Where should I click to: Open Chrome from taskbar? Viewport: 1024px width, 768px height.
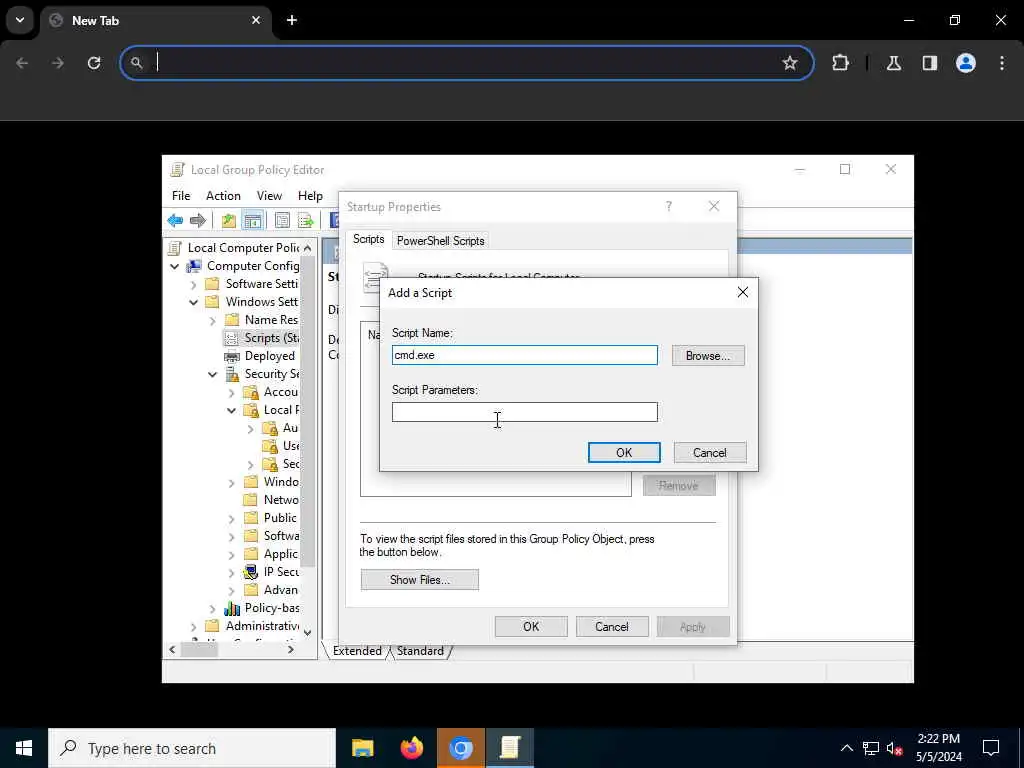tap(461, 748)
